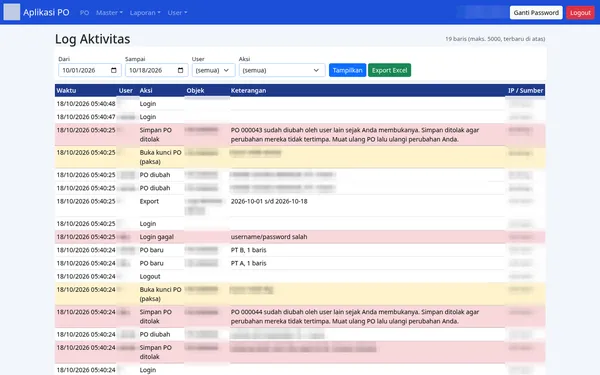The image size is (600, 375).
Task: Expand the Laporan menu
Action: 145,13
